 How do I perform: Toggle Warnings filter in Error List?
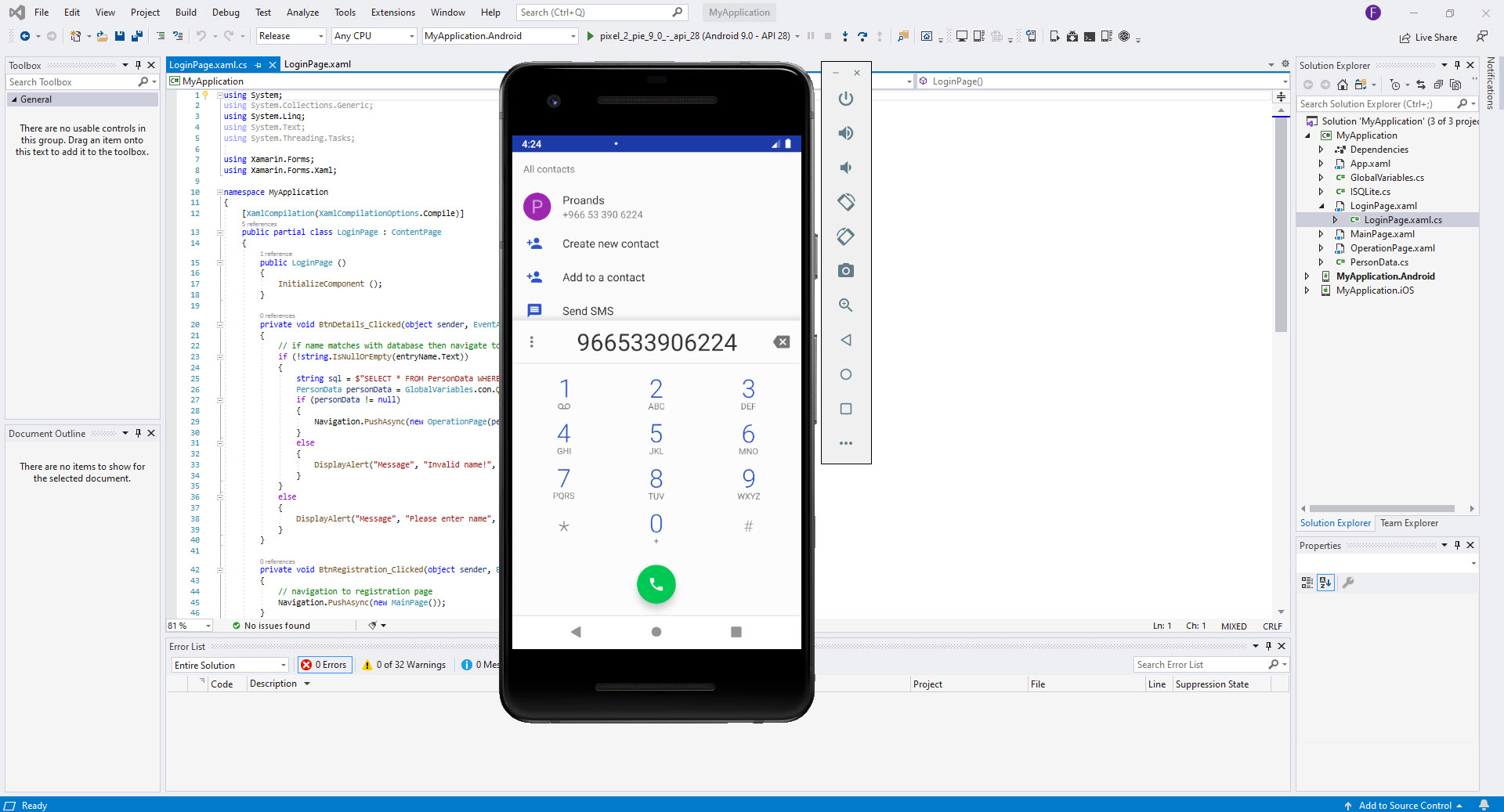404,665
